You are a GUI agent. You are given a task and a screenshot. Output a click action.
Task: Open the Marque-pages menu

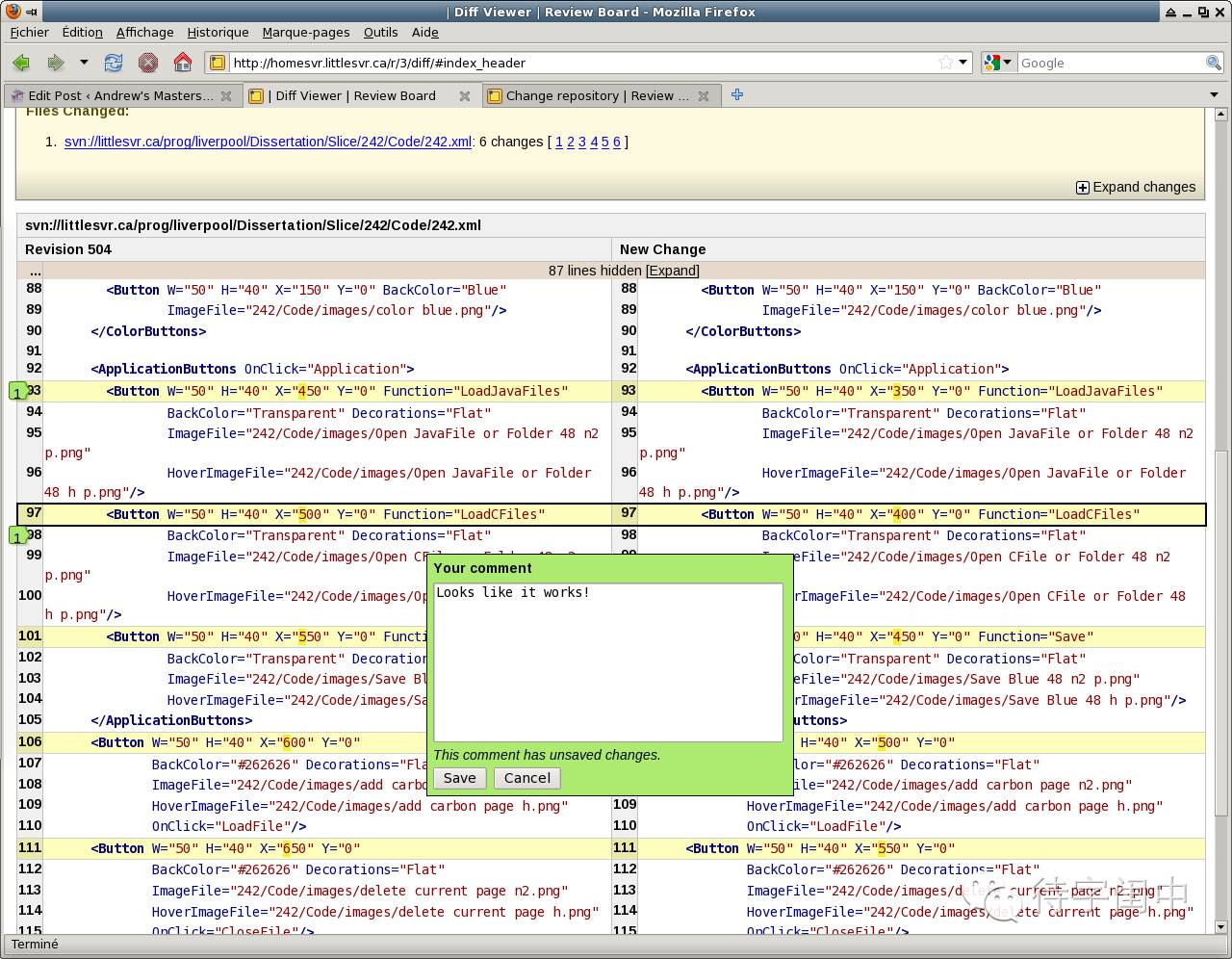pyautogui.click(x=306, y=32)
